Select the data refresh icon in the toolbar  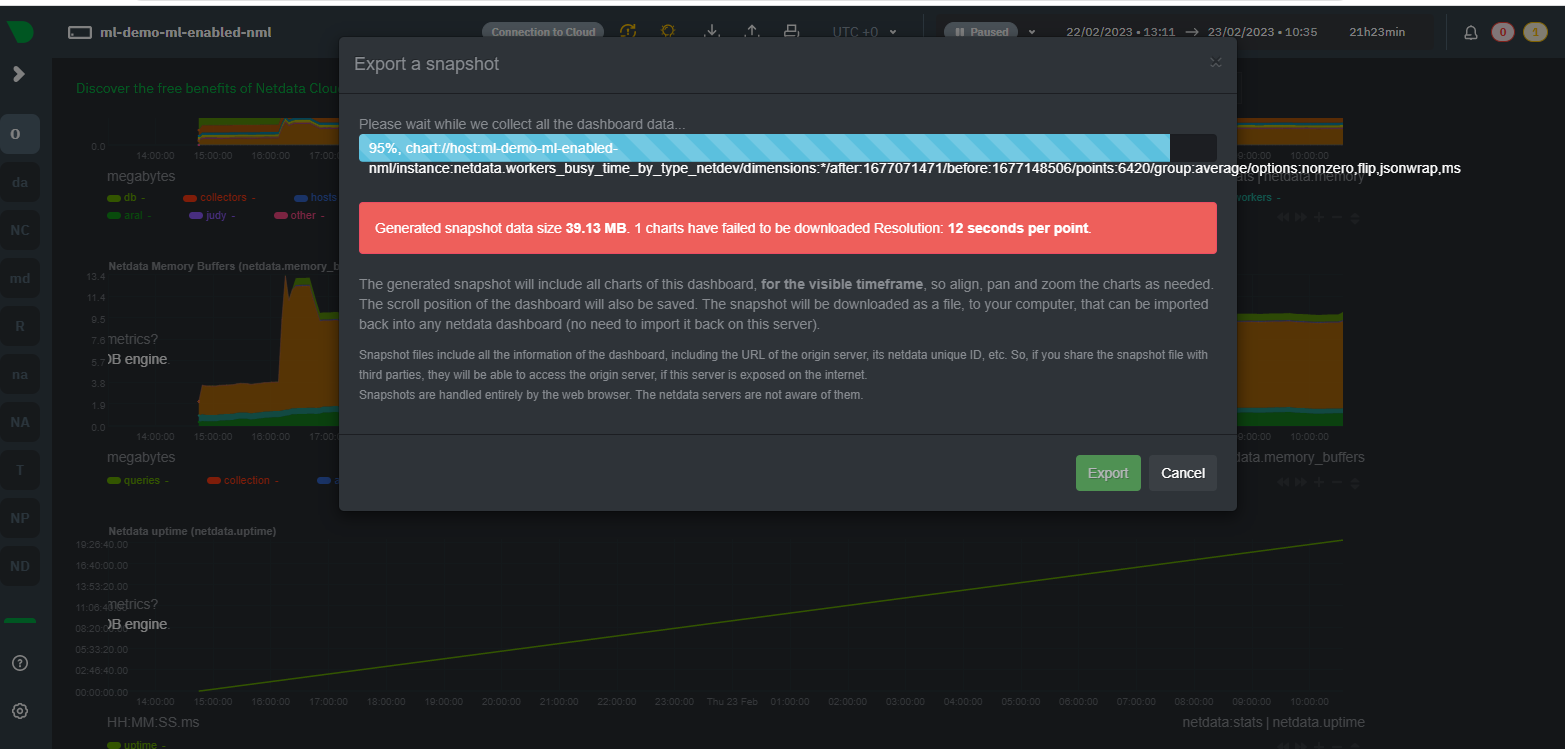click(x=628, y=31)
